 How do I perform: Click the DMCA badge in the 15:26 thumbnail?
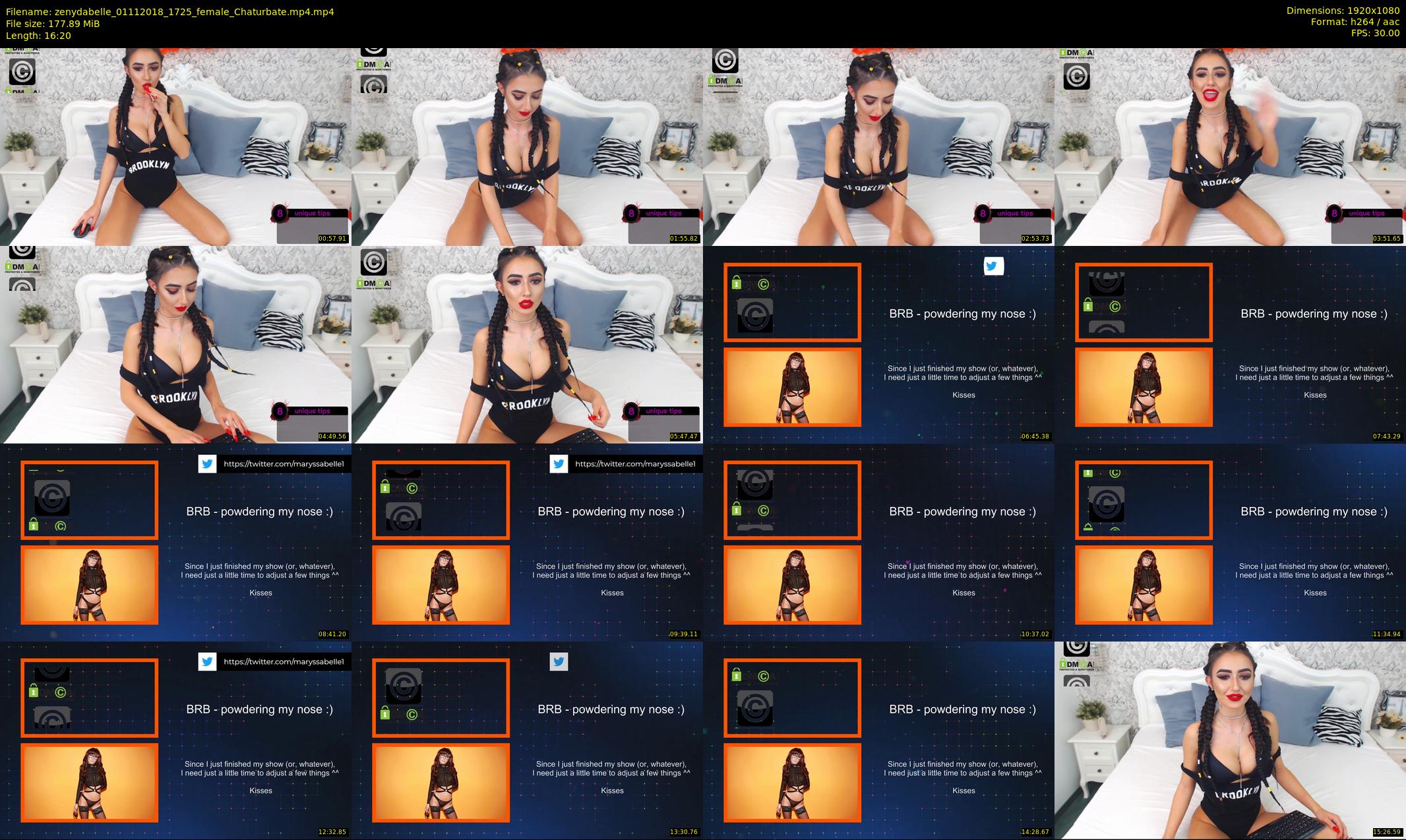click(x=1076, y=664)
